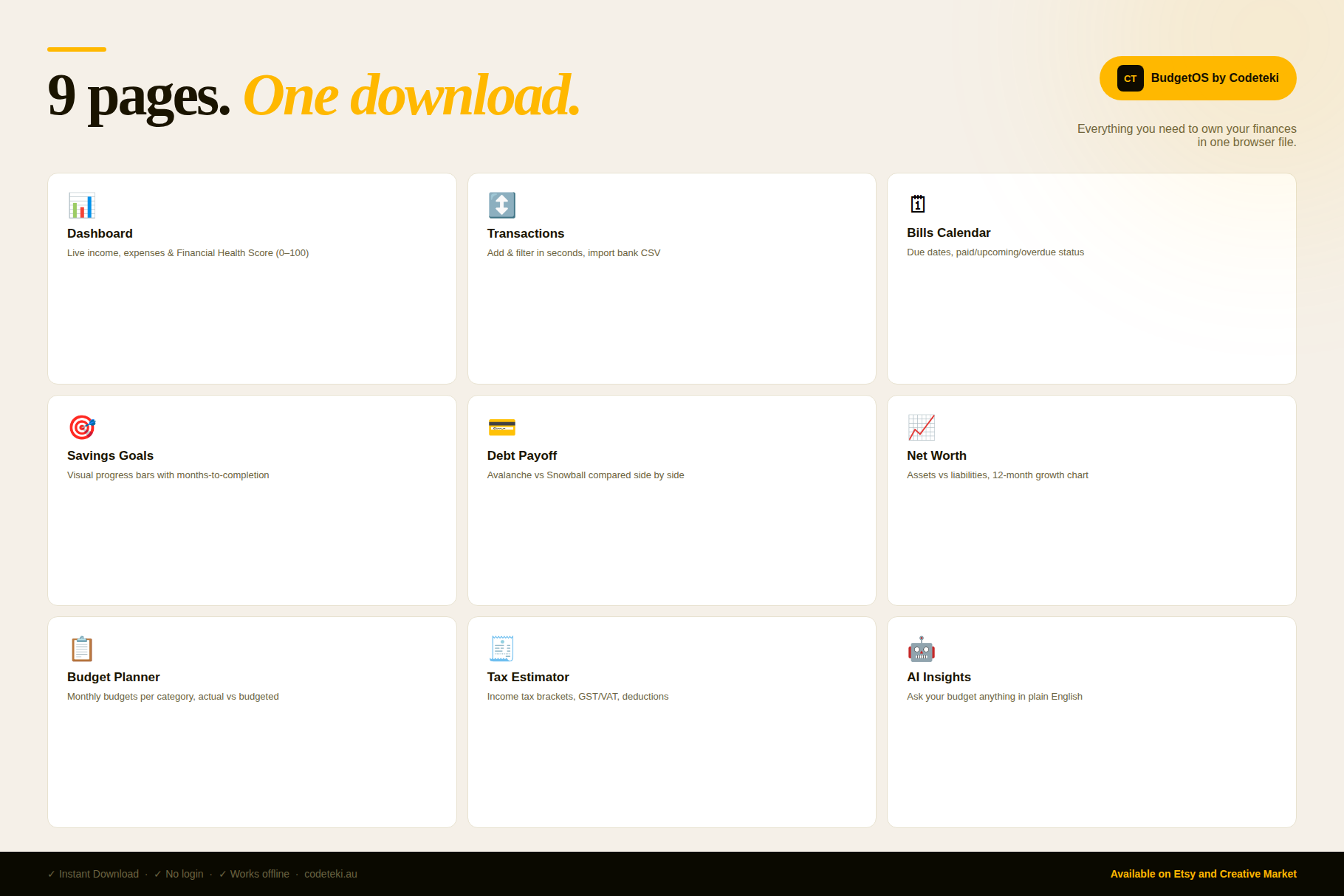The width and height of the screenshot is (1344, 896).
Task: Select the Net Worth heading
Action: [936, 455]
